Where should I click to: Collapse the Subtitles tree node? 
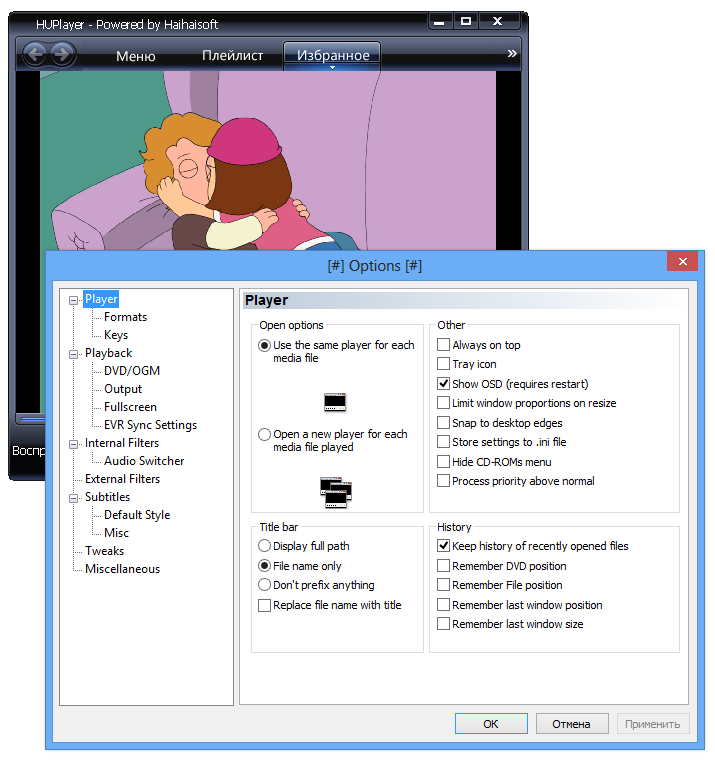pyautogui.click(x=73, y=498)
